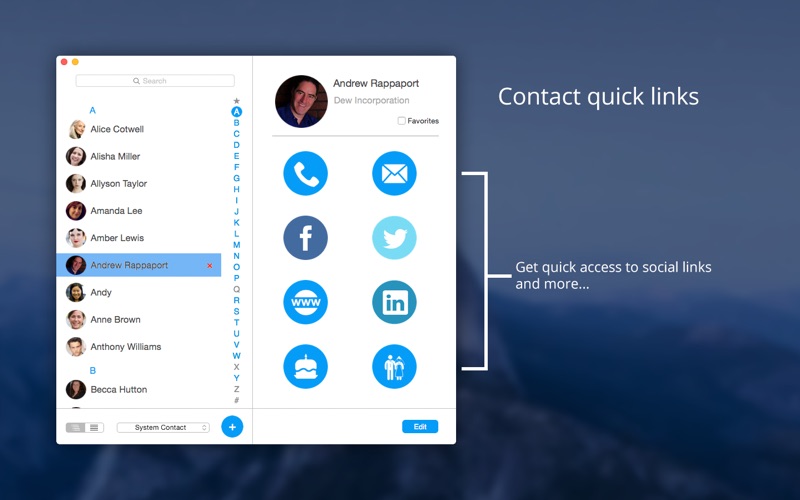Open Andrew's Facebook profile icon

click(305, 238)
